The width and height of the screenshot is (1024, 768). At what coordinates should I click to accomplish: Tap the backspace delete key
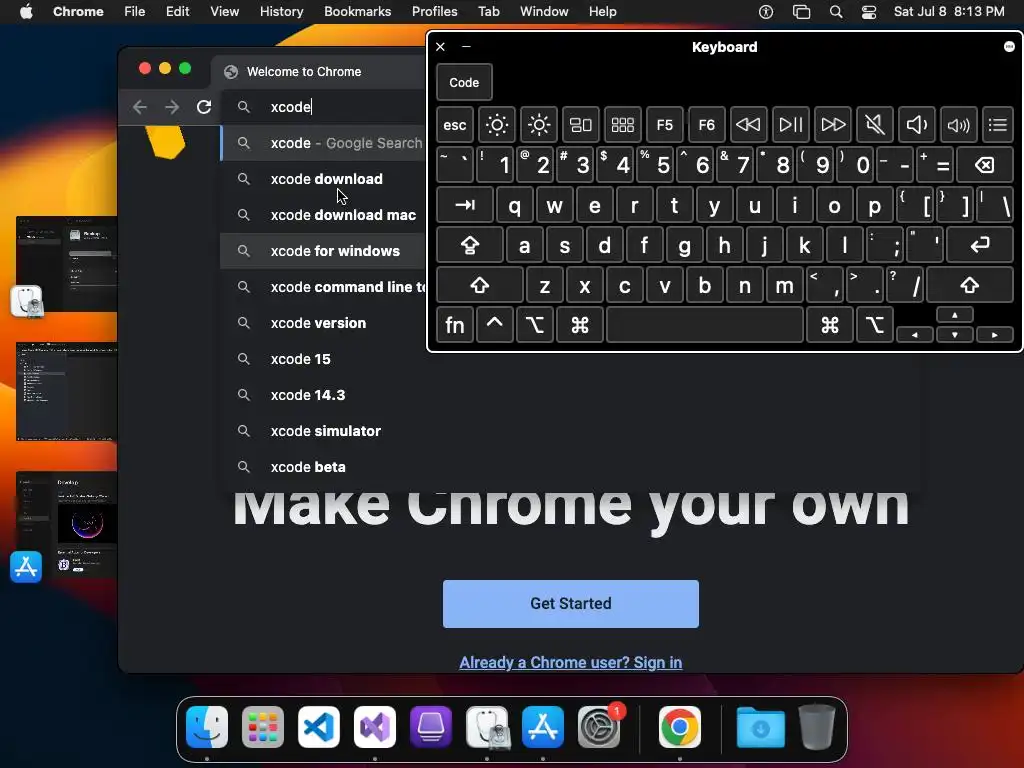point(985,165)
